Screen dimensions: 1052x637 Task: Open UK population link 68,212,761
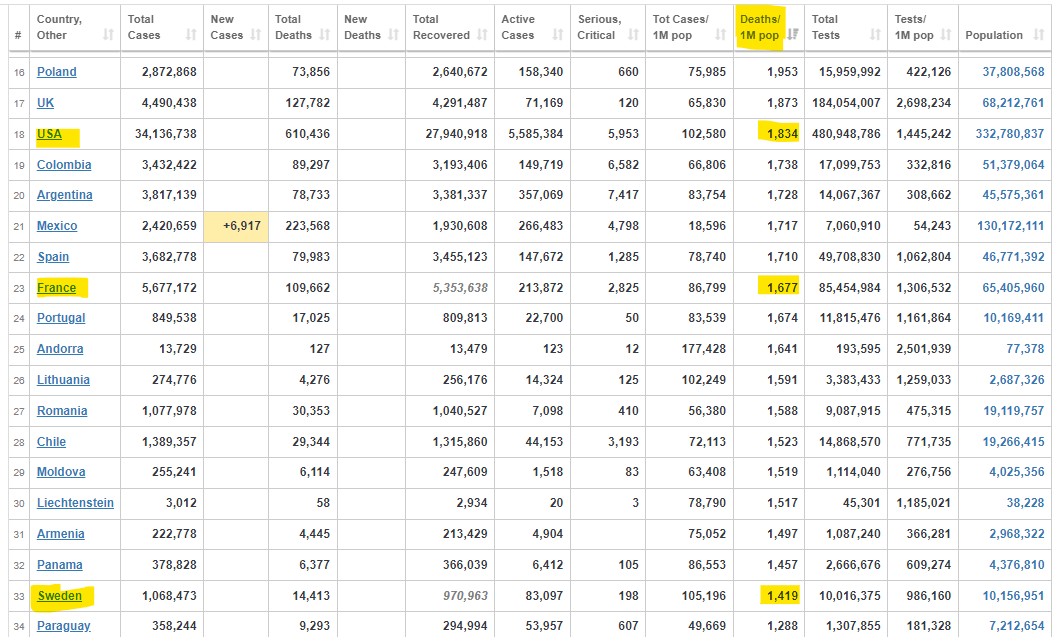(1013, 103)
